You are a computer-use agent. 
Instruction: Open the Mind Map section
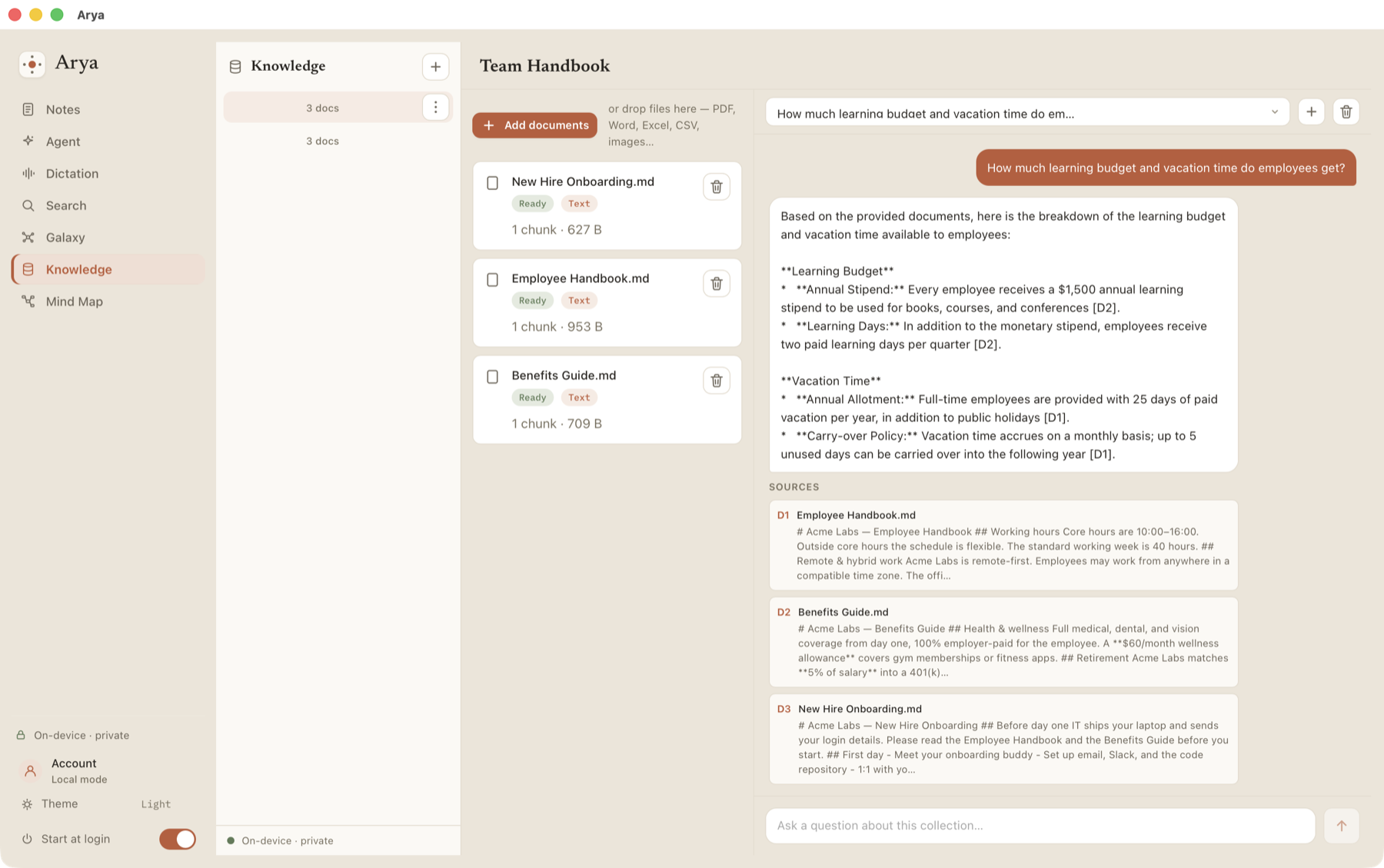coord(108,301)
